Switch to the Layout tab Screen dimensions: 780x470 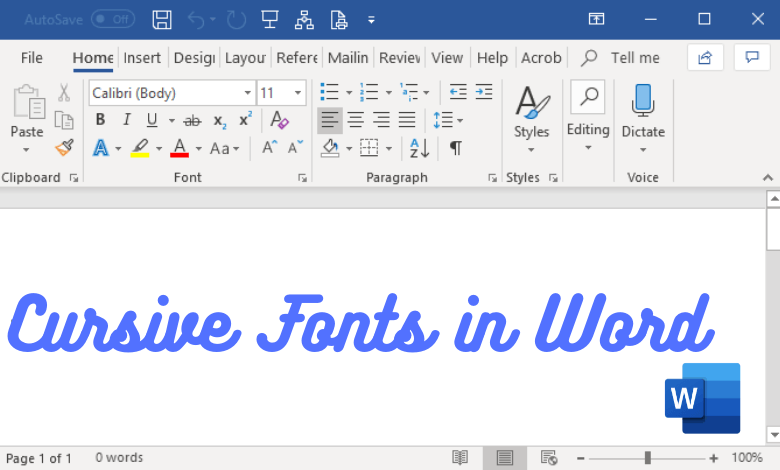(x=245, y=58)
